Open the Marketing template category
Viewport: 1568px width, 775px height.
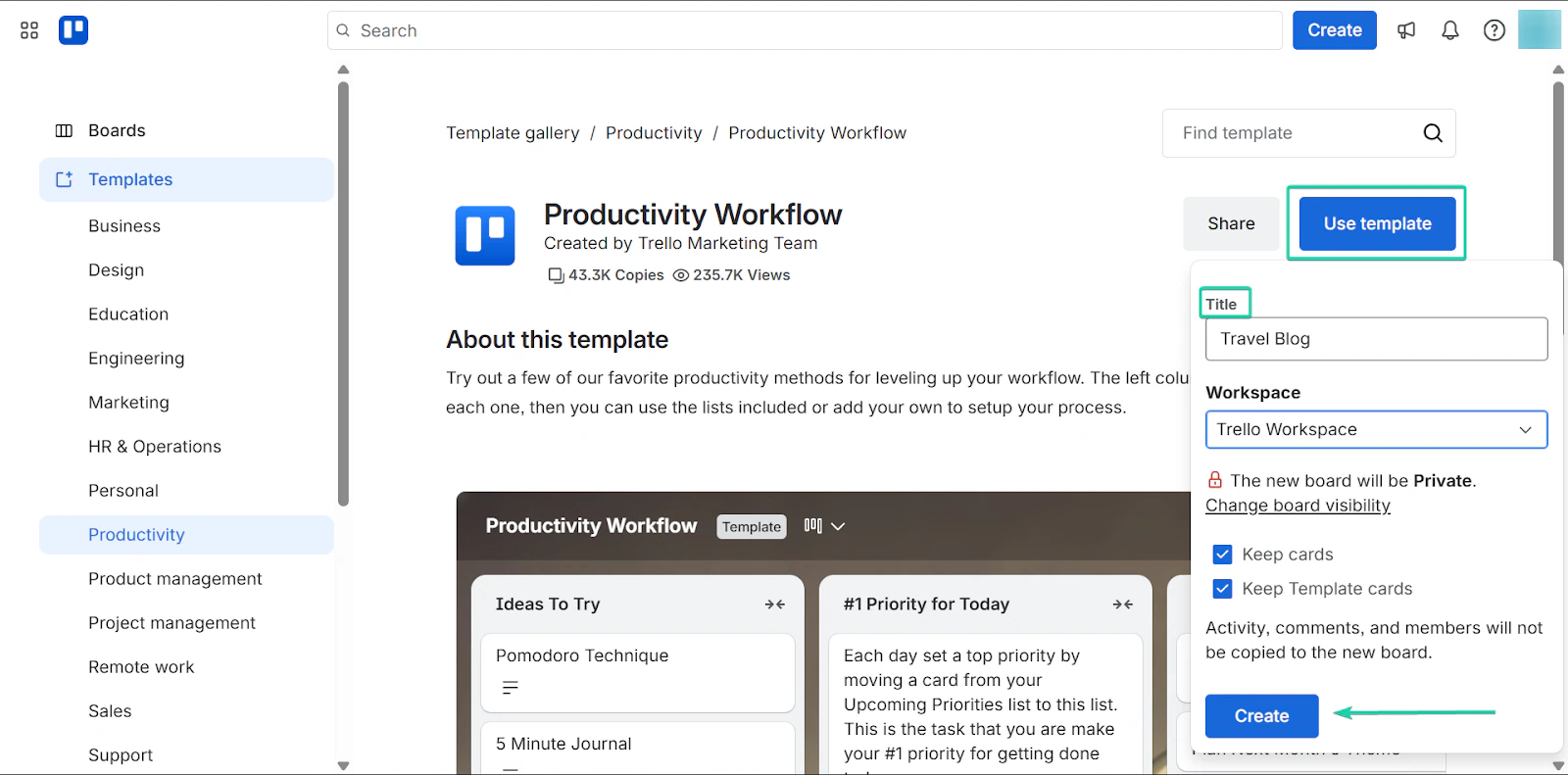click(x=128, y=403)
